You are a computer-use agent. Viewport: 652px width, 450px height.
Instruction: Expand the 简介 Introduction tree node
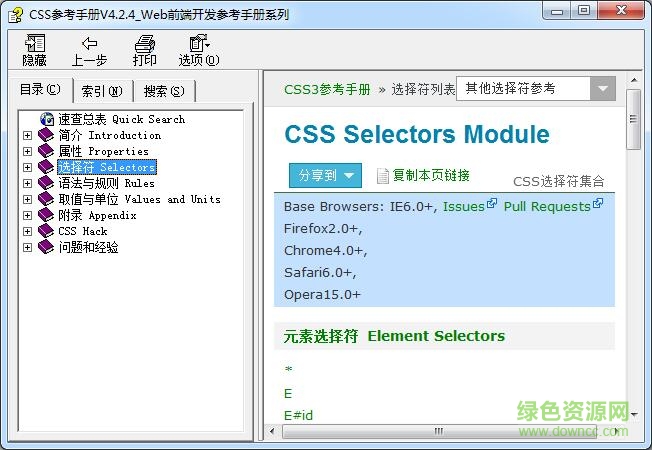point(27,135)
